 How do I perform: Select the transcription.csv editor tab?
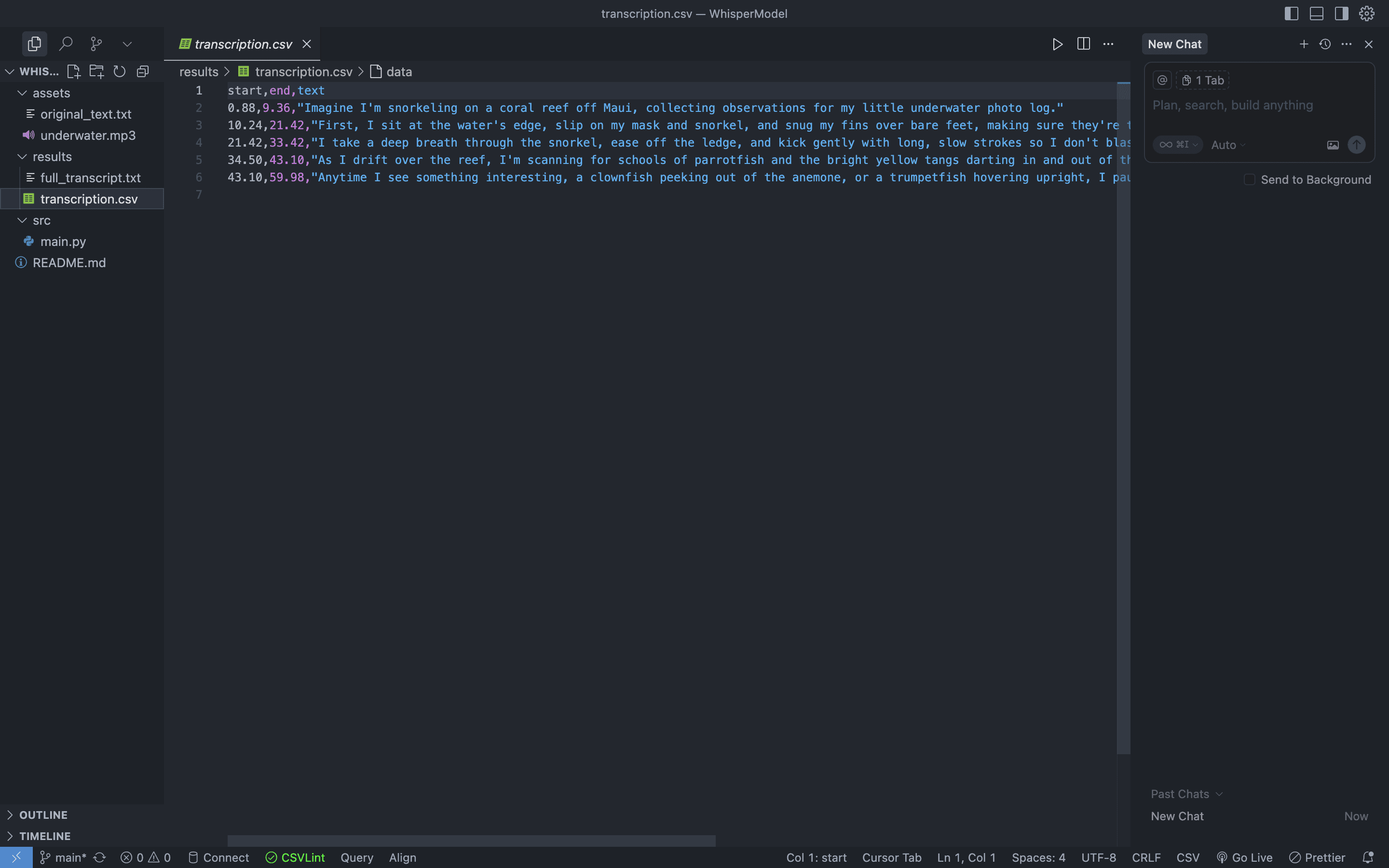244,44
